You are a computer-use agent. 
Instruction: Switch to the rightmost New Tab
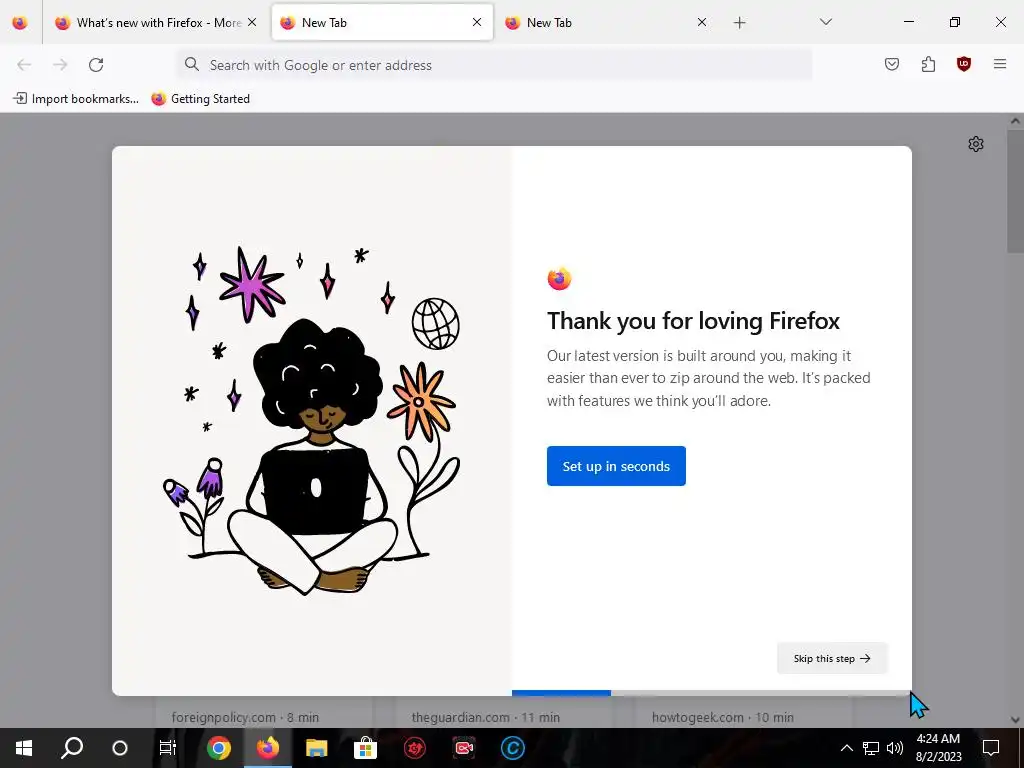coord(606,23)
